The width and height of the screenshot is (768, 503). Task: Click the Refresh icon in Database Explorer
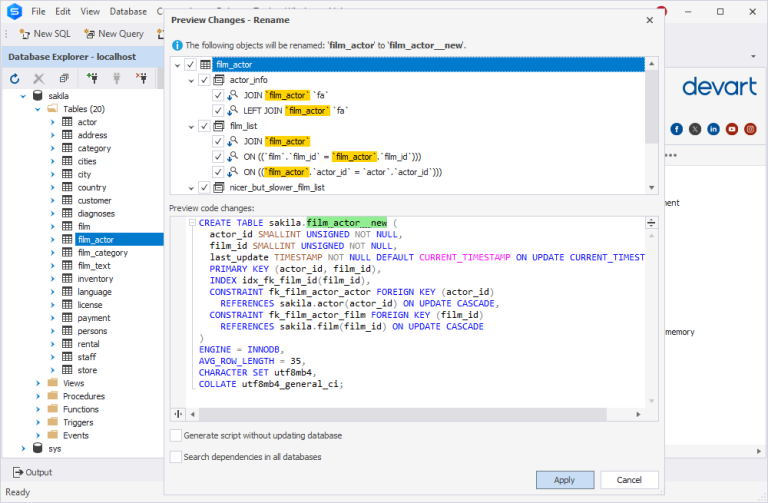(15, 78)
